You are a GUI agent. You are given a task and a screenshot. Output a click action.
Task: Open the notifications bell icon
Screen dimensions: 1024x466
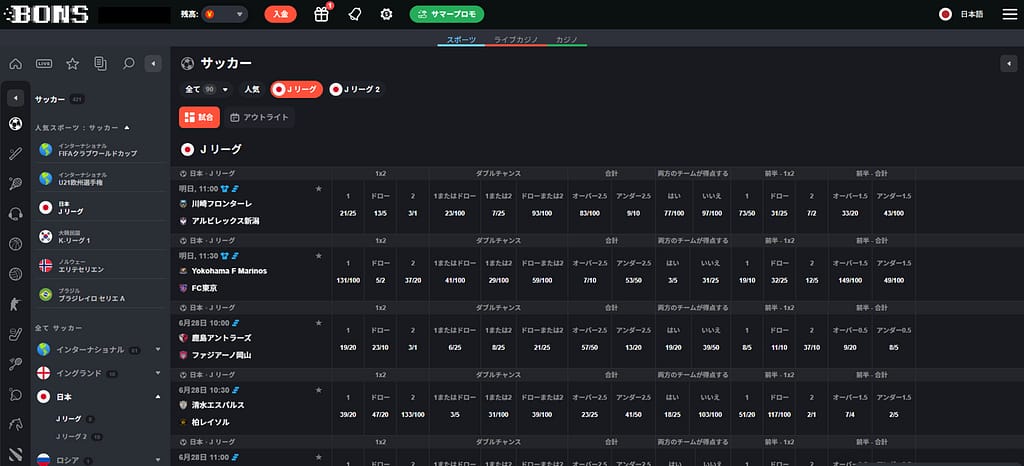(x=354, y=14)
